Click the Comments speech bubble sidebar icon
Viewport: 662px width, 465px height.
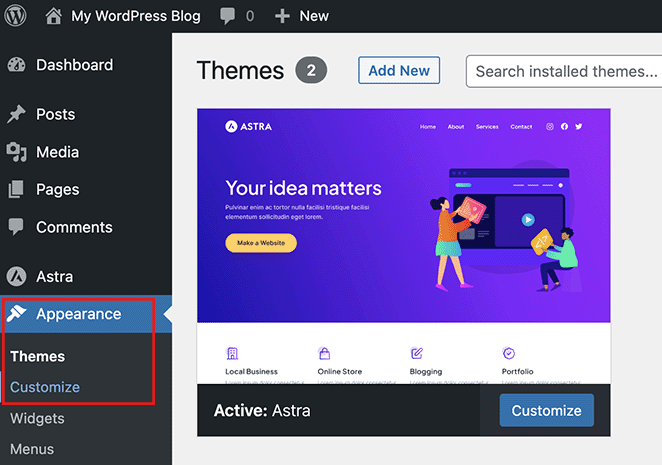coord(16,227)
